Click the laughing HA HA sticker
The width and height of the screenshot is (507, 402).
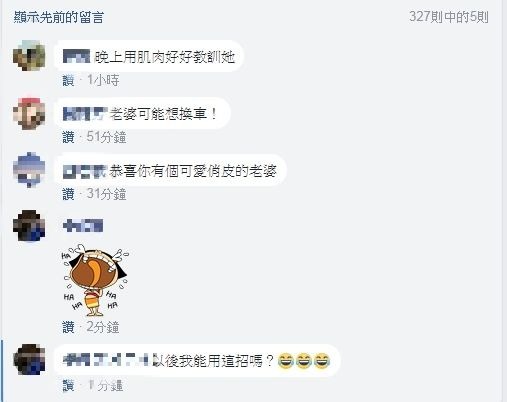click(x=95, y=280)
